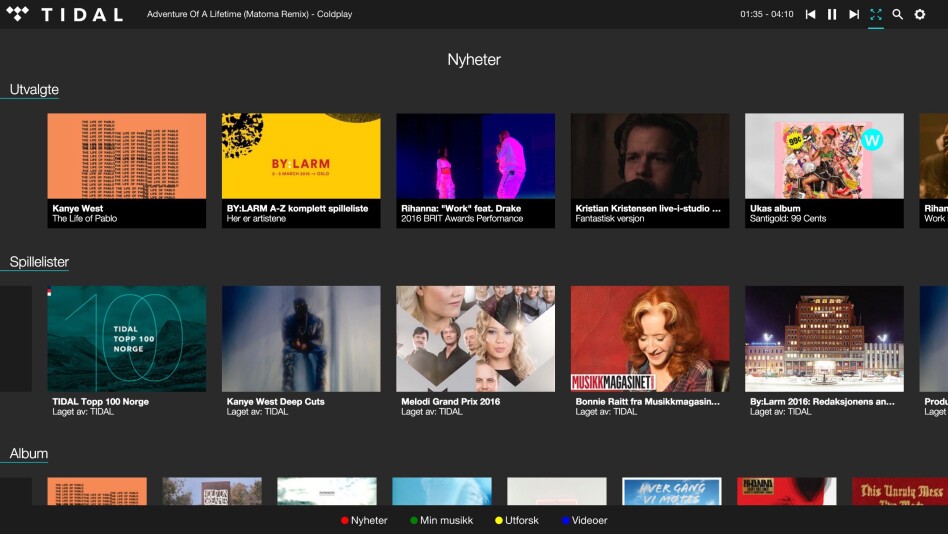Open the Spillelister section heading
This screenshot has width=948, height=534.
pos(39,262)
